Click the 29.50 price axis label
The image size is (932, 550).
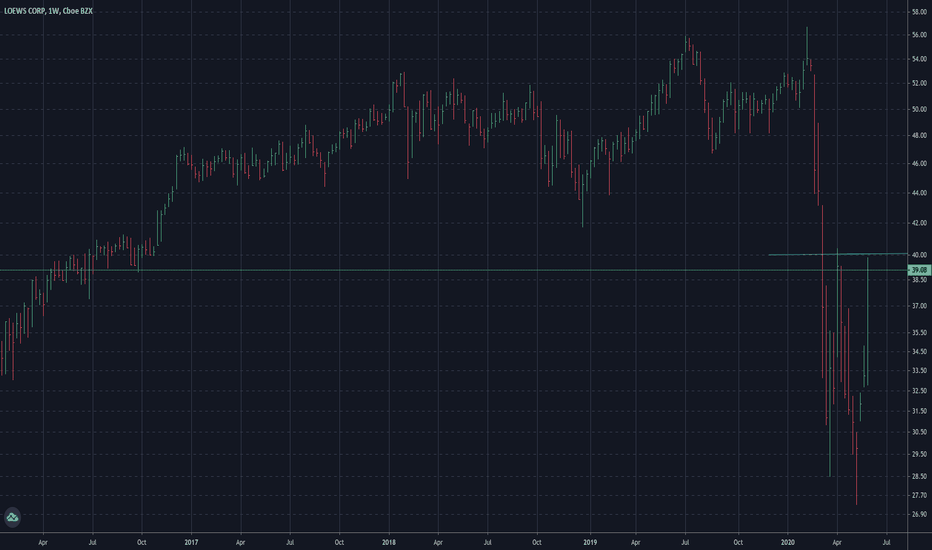919,454
